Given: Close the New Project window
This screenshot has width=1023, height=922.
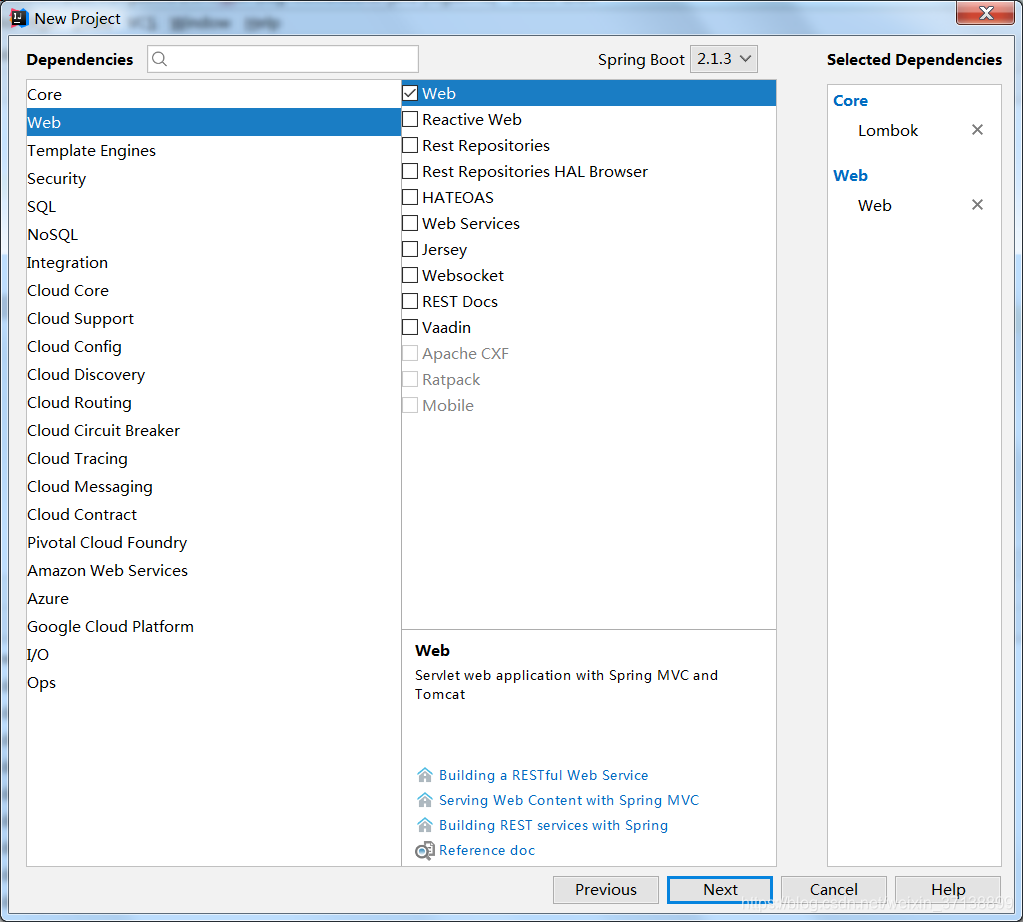Looking at the screenshot, I should point(986,13).
